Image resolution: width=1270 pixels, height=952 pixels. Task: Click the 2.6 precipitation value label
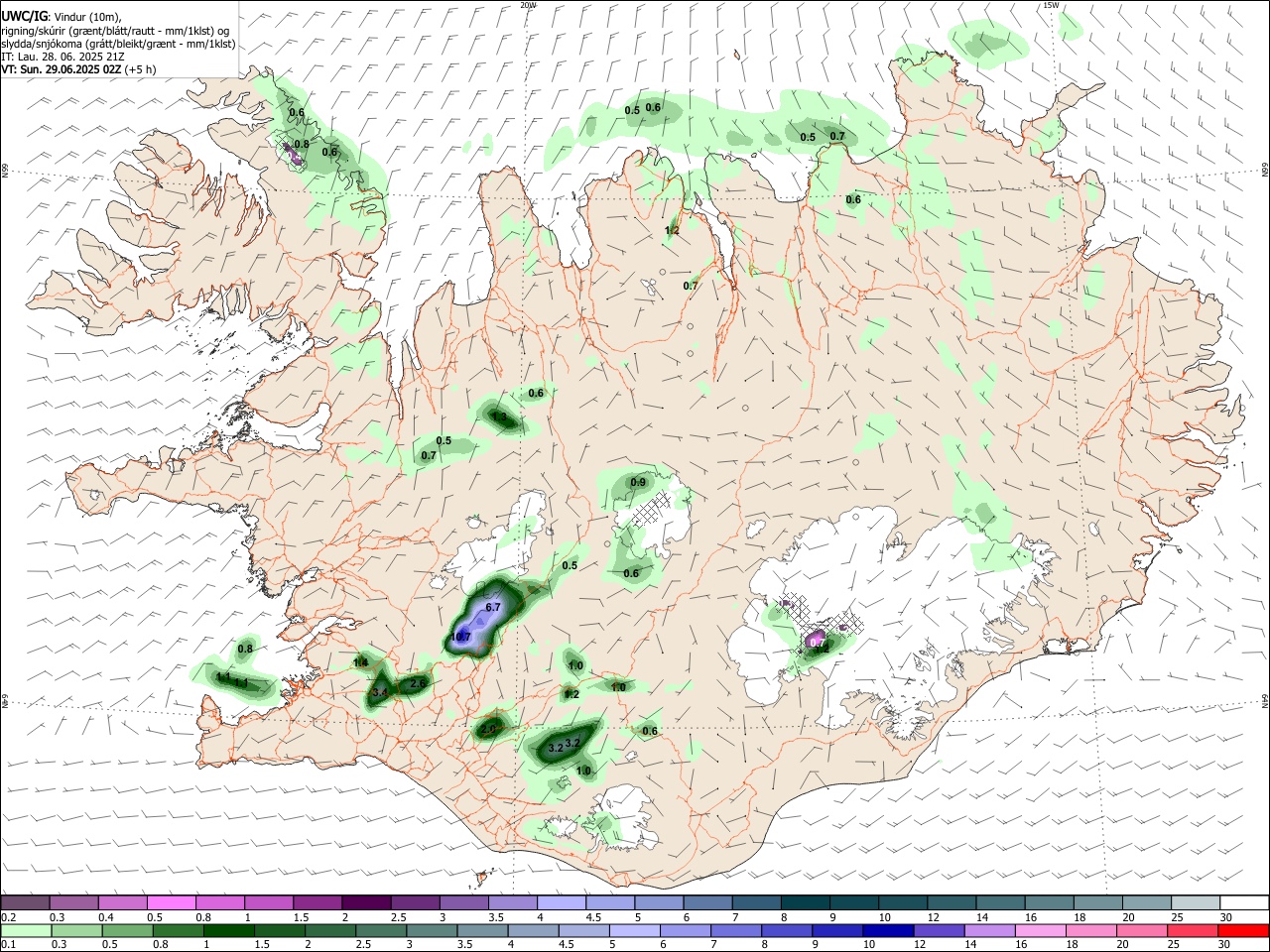click(418, 683)
